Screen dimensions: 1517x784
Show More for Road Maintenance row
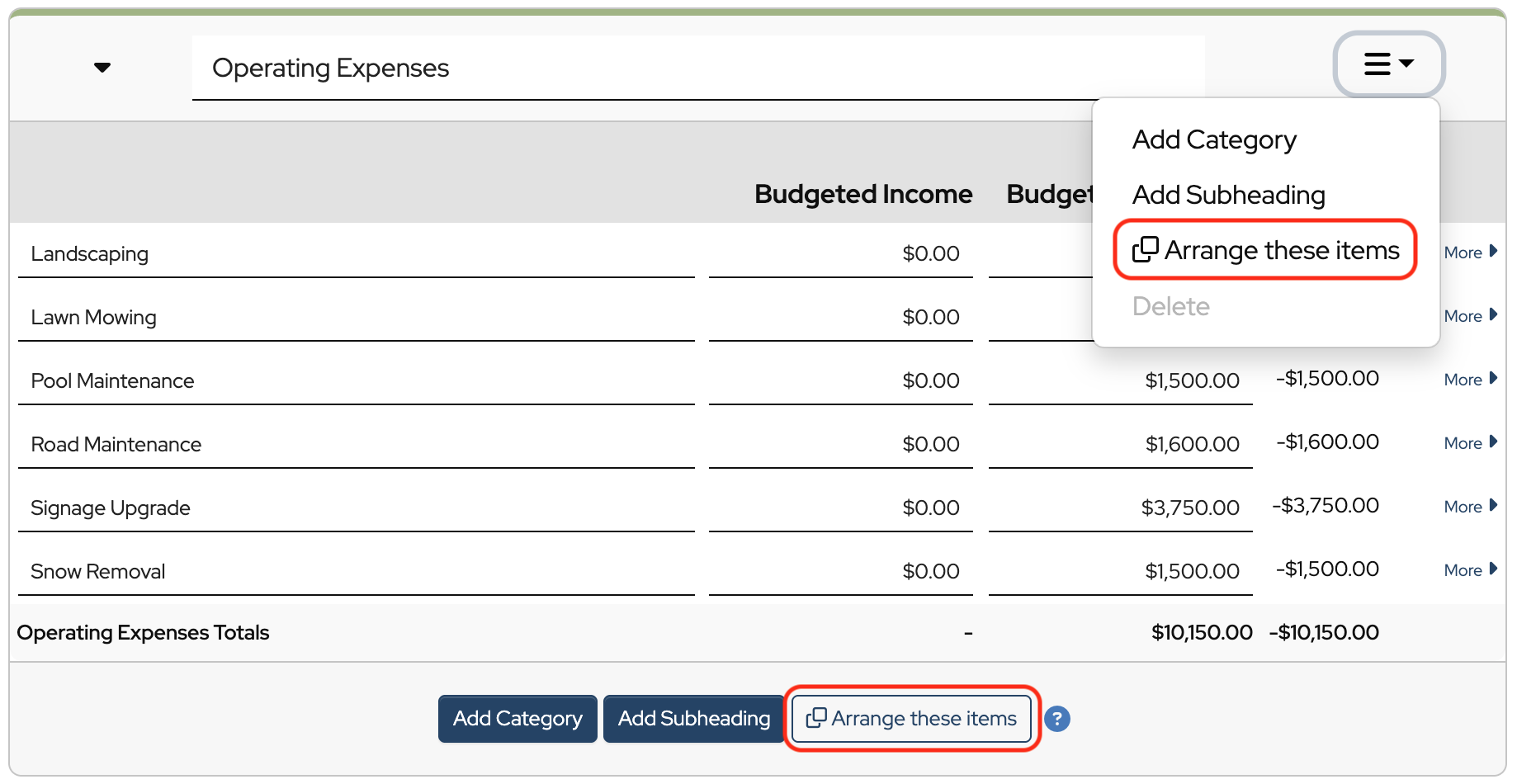coord(1470,443)
